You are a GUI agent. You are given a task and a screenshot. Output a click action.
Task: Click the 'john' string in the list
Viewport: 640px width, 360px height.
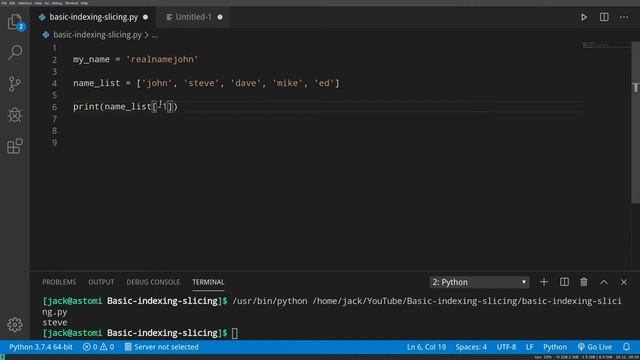(x=157, y=83)
